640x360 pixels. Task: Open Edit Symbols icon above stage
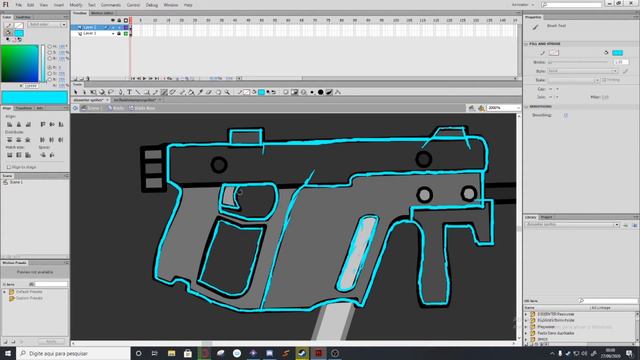click(x=481, y=108)
